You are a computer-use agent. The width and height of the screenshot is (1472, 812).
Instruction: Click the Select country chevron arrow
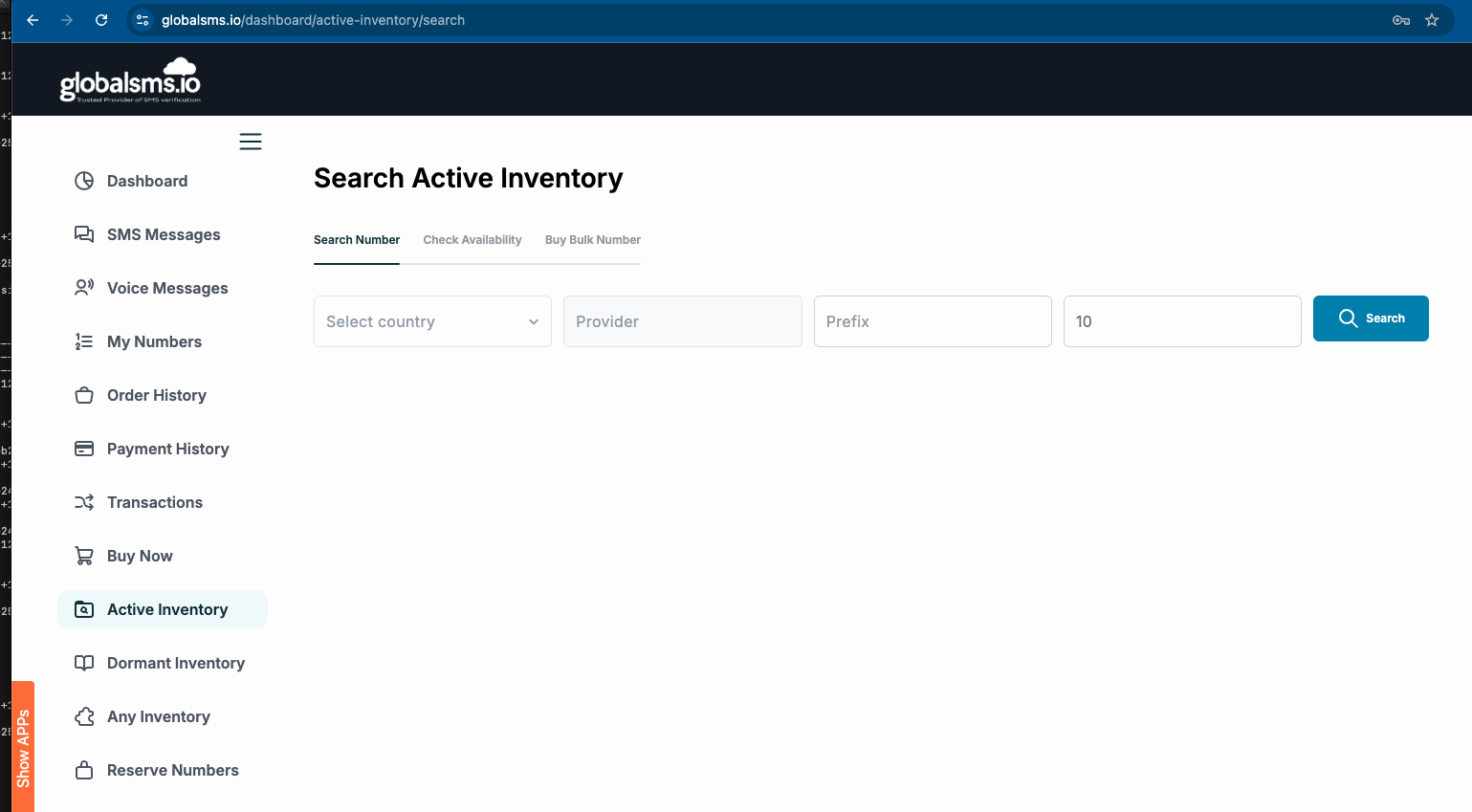tap(534, 321)
